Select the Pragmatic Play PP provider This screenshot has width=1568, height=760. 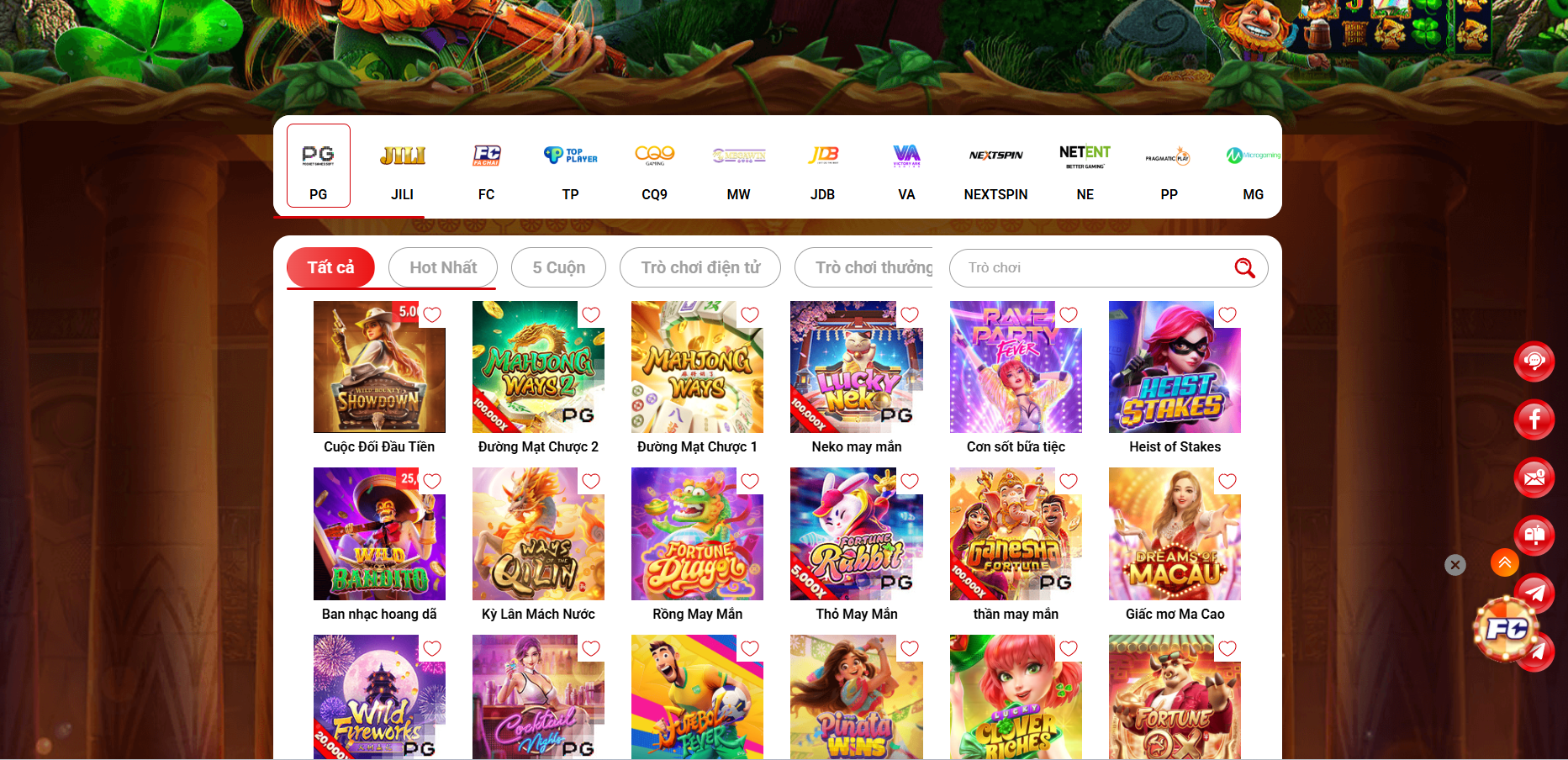click(x=1169, y=156)
